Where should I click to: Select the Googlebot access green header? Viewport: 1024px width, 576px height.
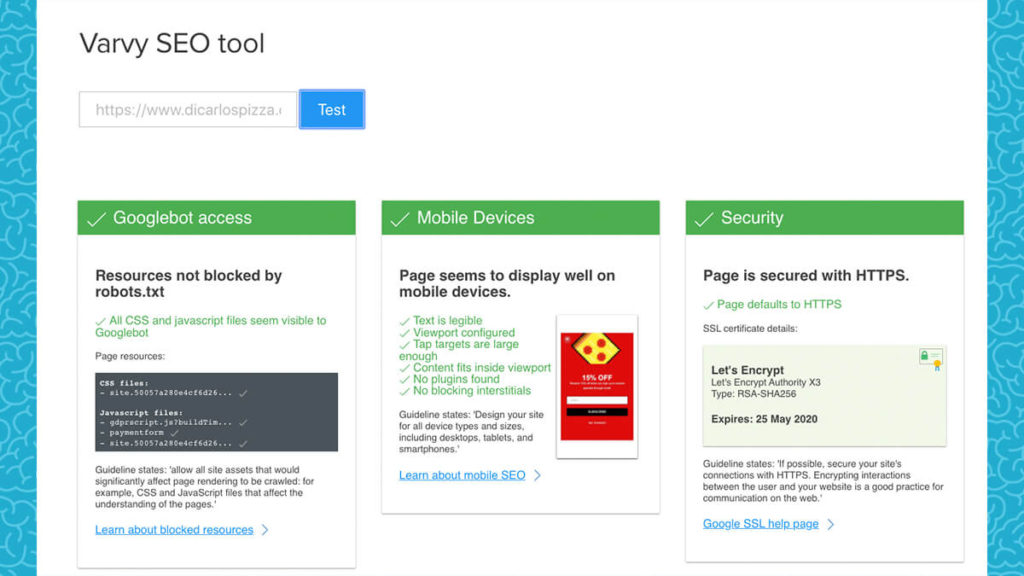click(217, 218)
